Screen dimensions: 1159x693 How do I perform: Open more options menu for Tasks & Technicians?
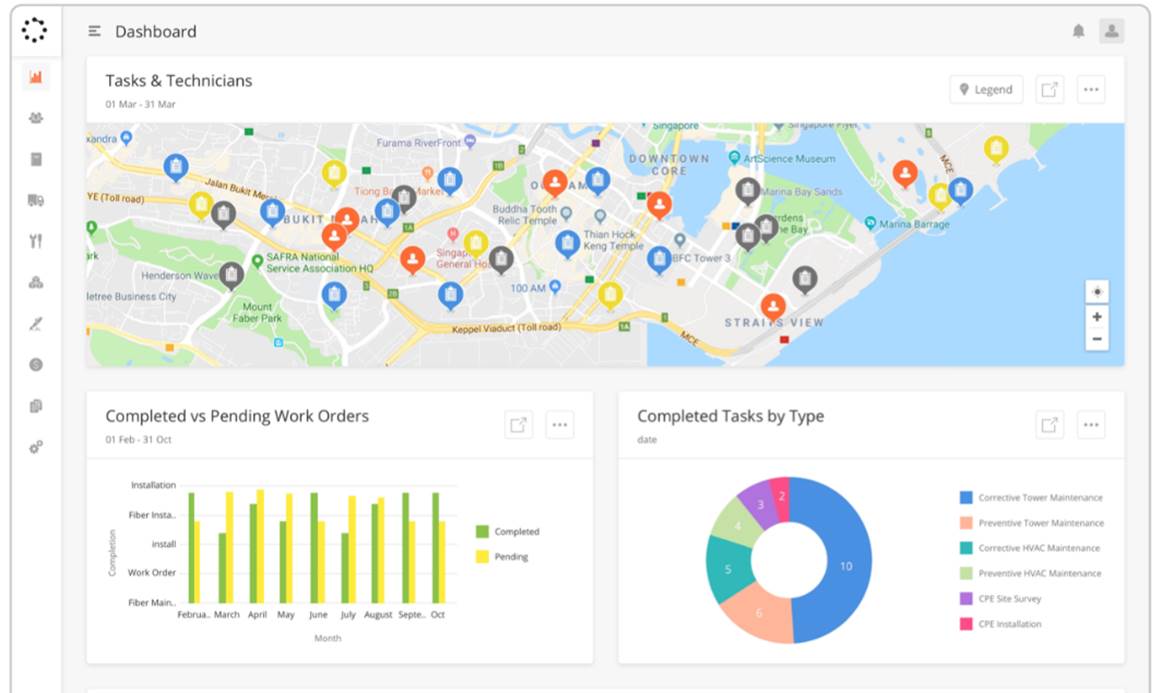click(x=1091, y=89)
